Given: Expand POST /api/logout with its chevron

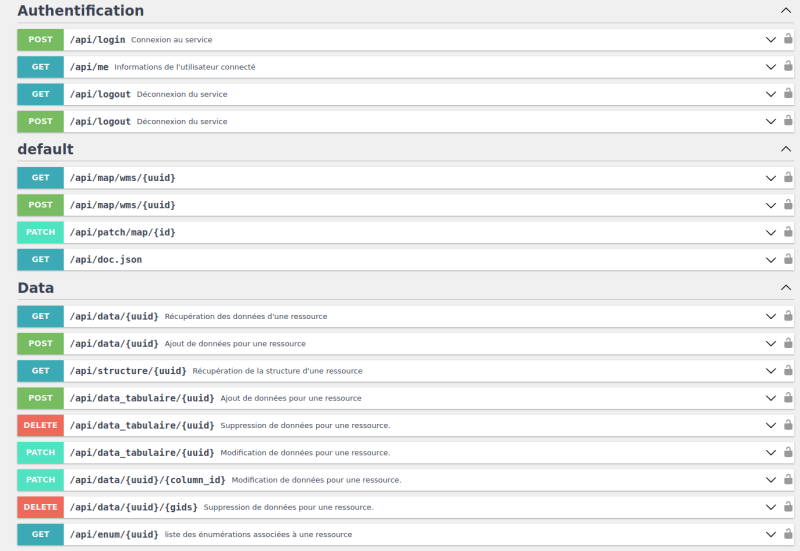Looking at the screenshot, I should (x=771, y=121).
